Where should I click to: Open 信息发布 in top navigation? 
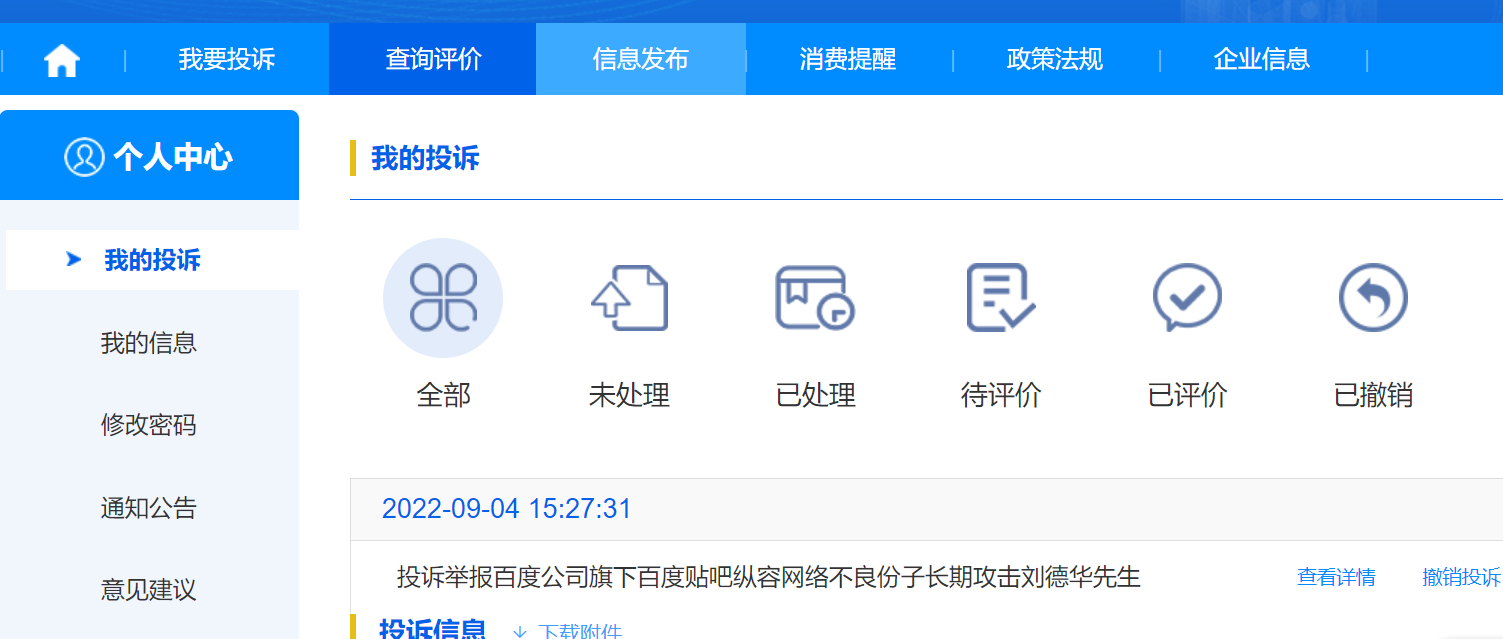click(x=641, y=59)
